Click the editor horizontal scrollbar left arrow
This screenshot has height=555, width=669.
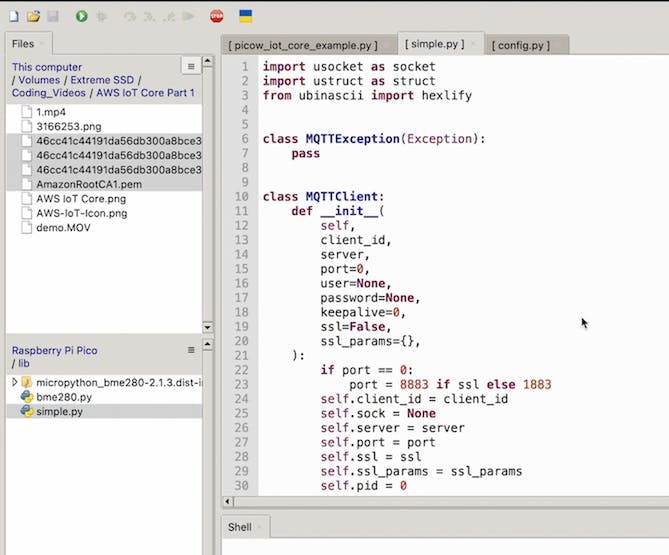tap(226, 501)
